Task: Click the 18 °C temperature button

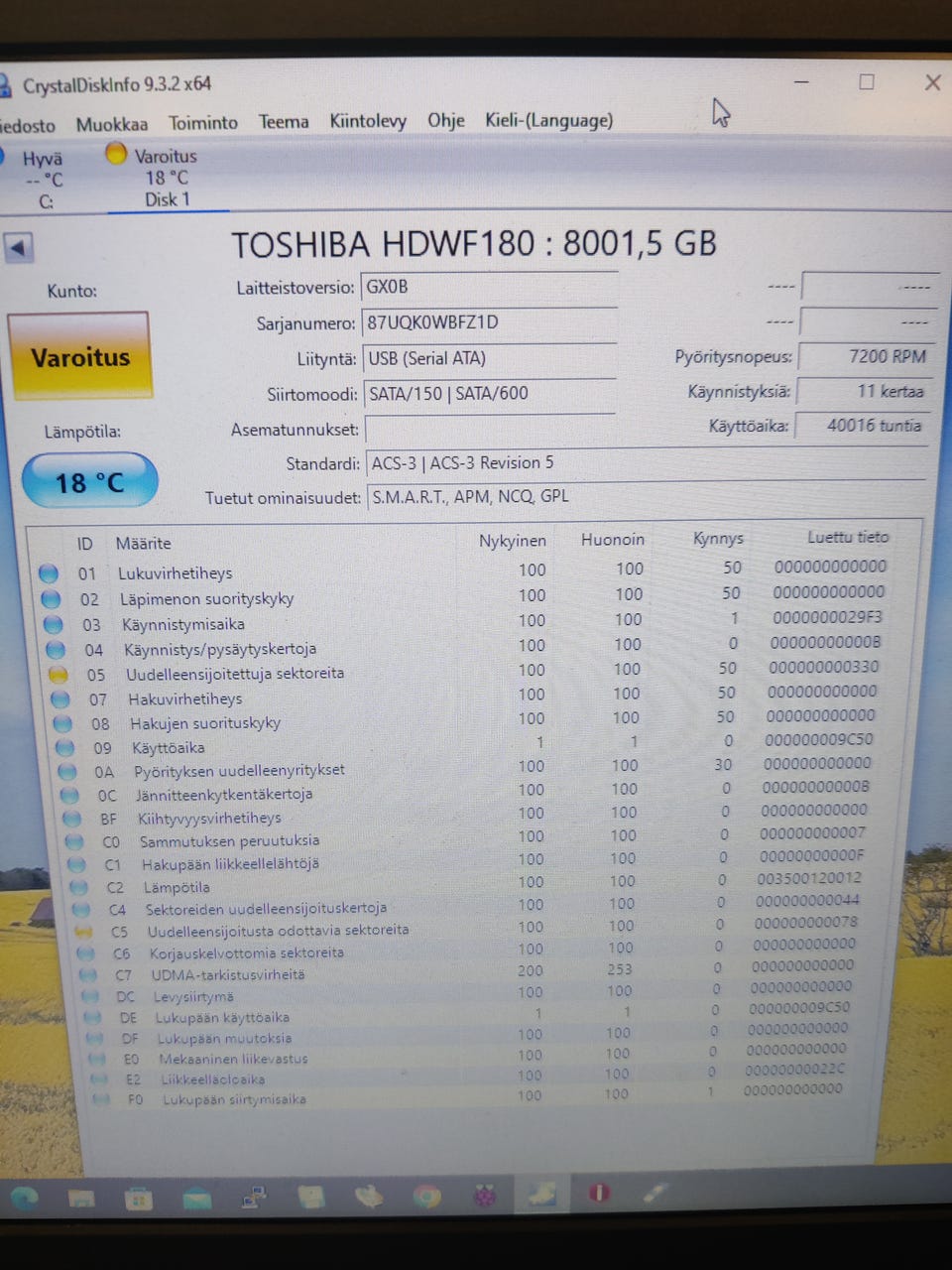Action: [x=89, y=482]
